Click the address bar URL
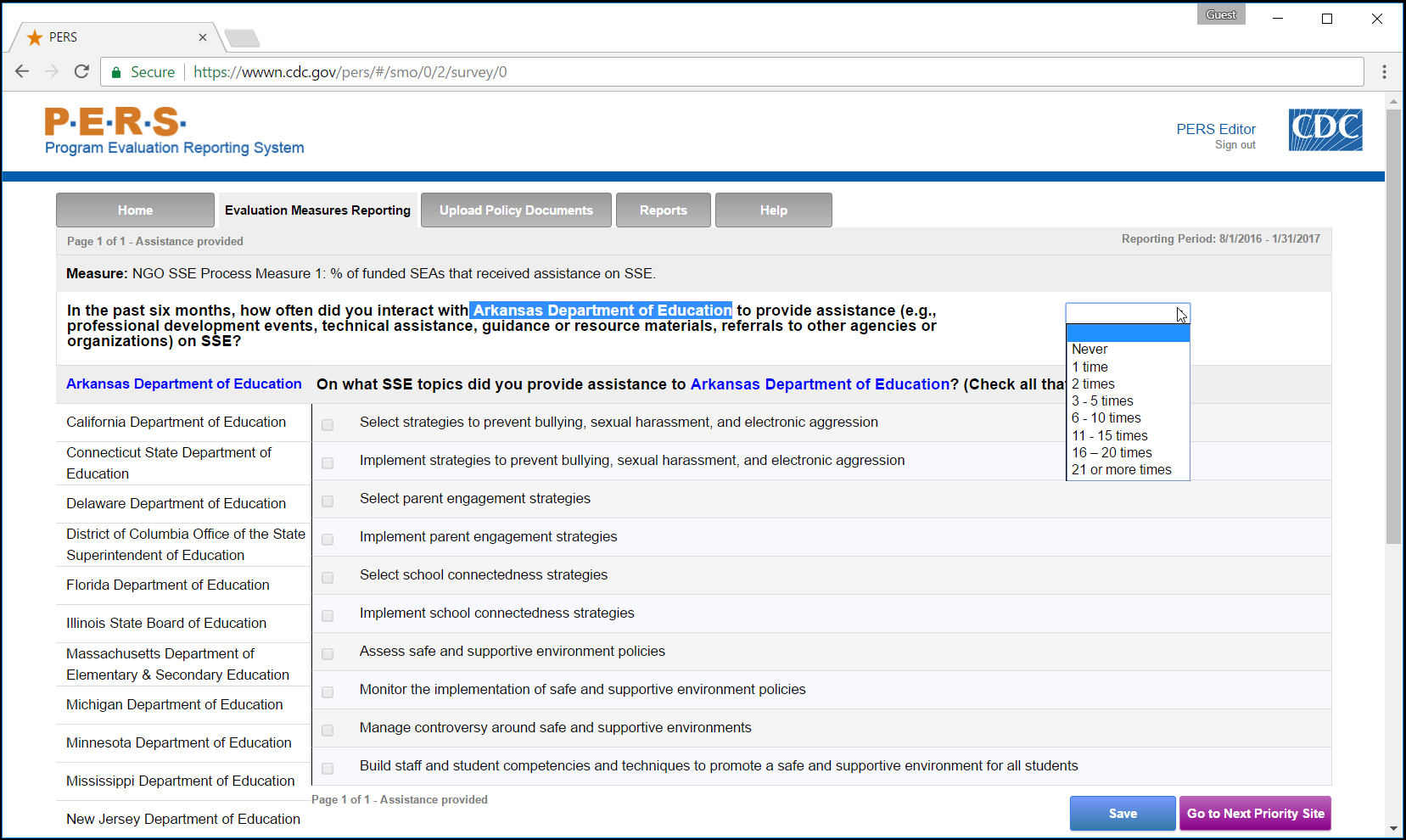The height and width of the screenshot is (840, 1406). [x=350, y=72]
